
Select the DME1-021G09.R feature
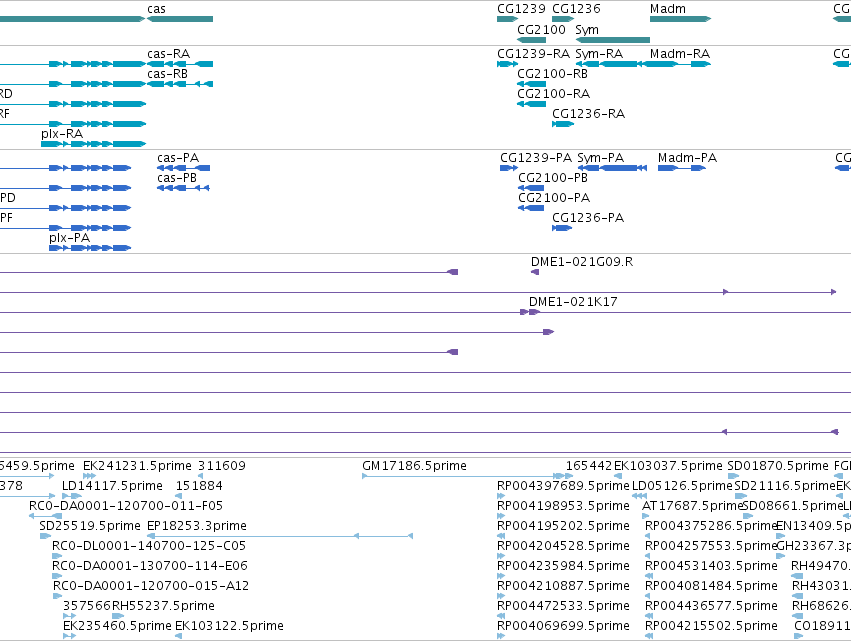click(x=535, y=272)
